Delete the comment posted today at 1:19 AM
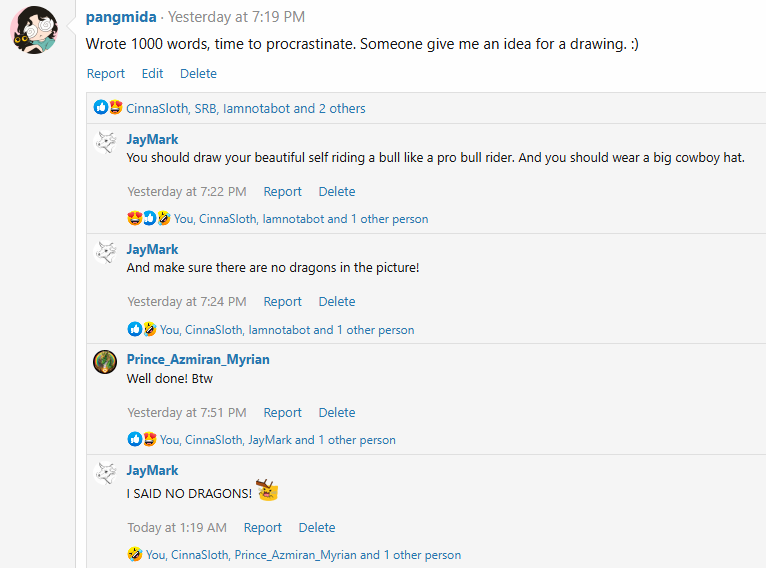Viewport: 766px width, 568px height. click(x=317, y=527)
